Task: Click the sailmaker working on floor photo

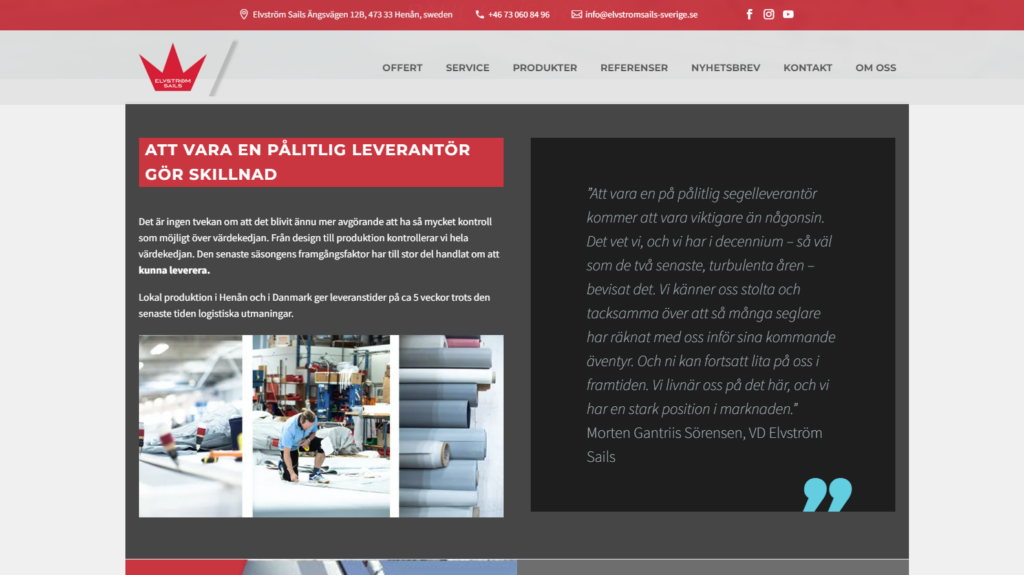Action: point(320,426)
